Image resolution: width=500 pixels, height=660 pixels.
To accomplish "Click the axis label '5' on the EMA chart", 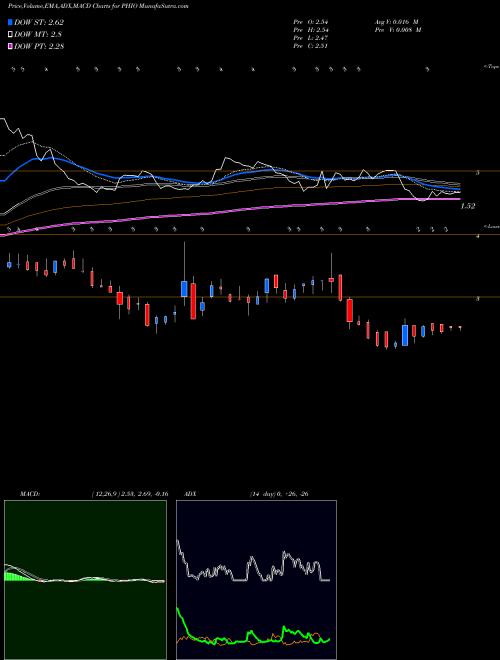I will 478,173.
